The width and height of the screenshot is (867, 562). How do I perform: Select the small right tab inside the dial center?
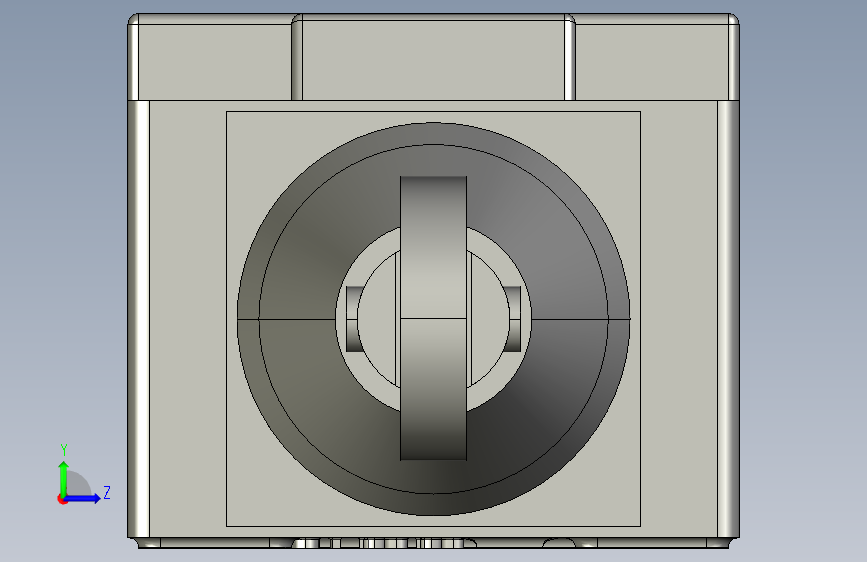[513, 319]
